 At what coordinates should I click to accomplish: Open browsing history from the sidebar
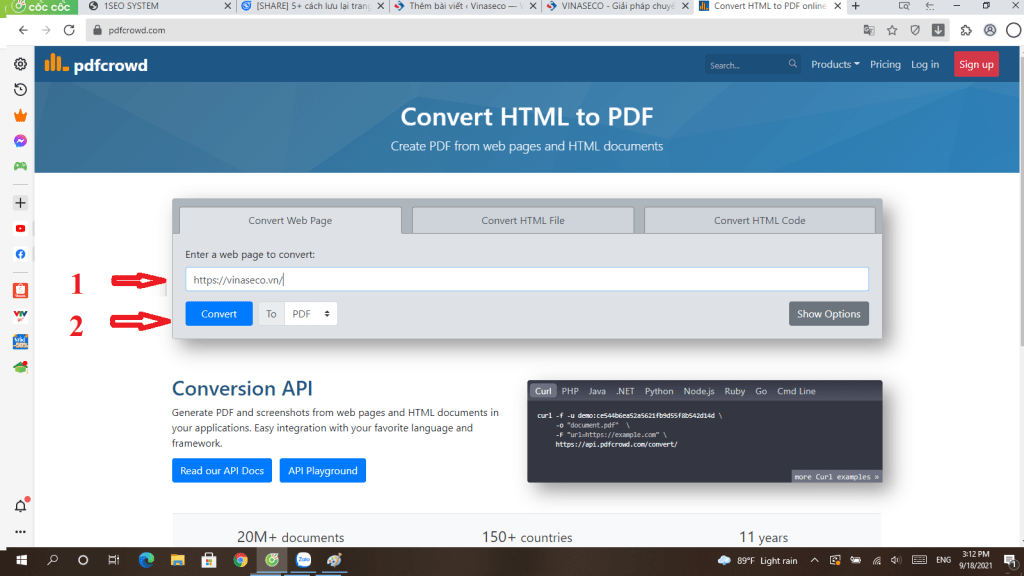tap(20, 90)
